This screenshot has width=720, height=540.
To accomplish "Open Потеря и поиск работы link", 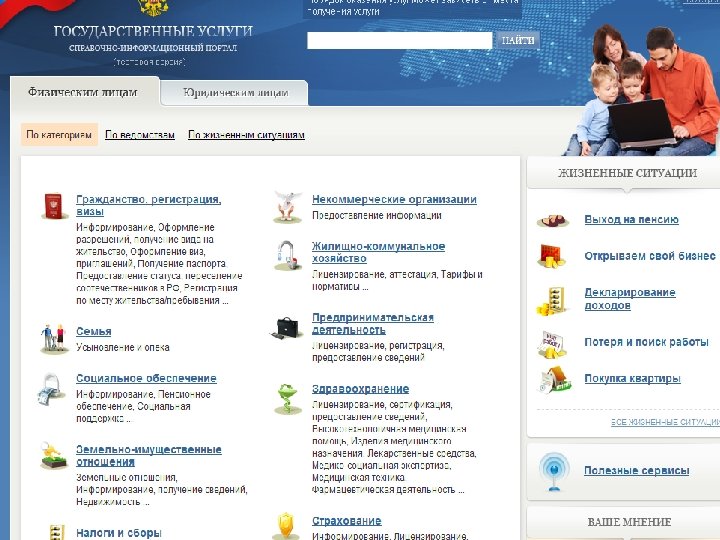I will point(646,342).
